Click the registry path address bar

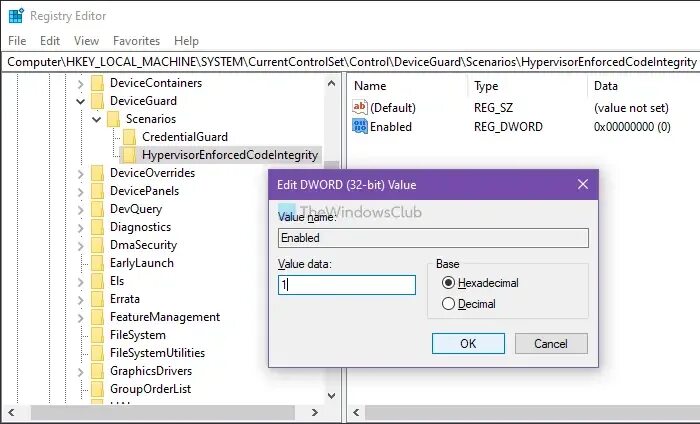point(350,62)
